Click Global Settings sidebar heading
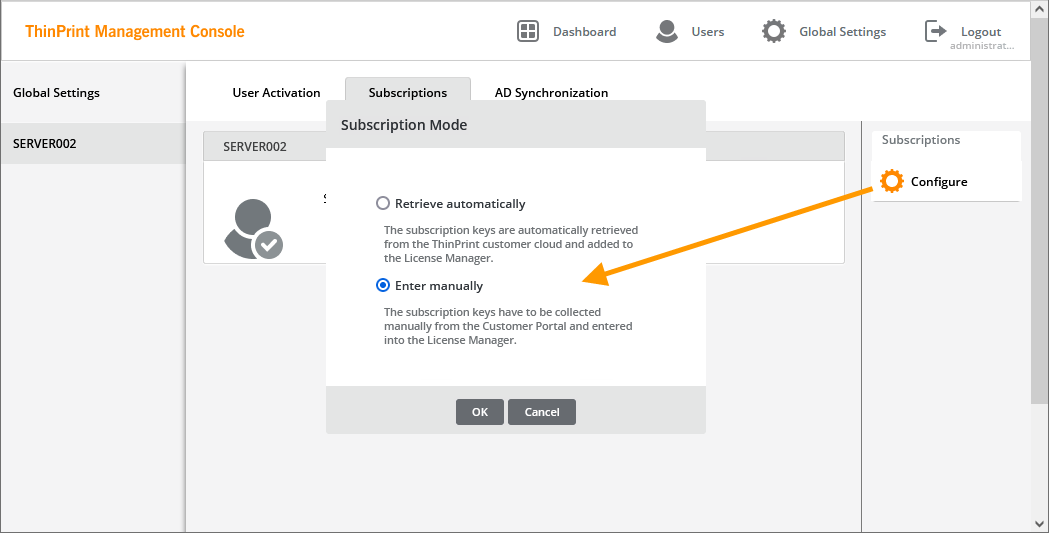1049x533 pixels. (x=56, y=93)
